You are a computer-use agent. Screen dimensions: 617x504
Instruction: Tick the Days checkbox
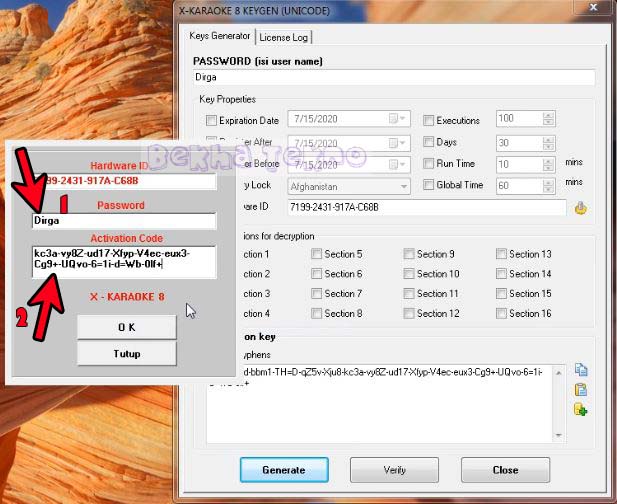429,142
